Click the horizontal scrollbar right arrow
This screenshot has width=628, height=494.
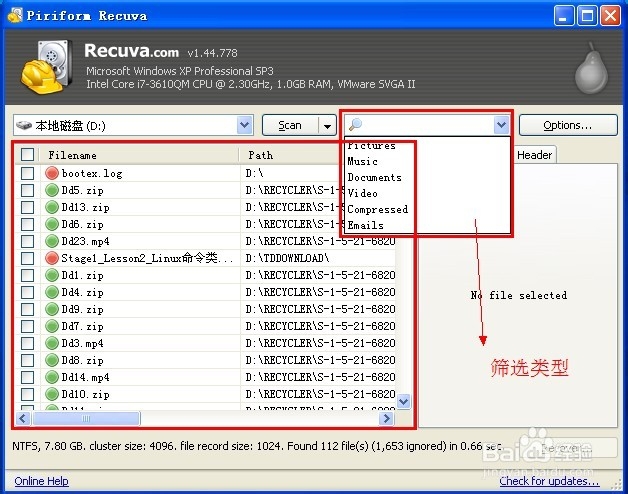(x=386, y=419)
